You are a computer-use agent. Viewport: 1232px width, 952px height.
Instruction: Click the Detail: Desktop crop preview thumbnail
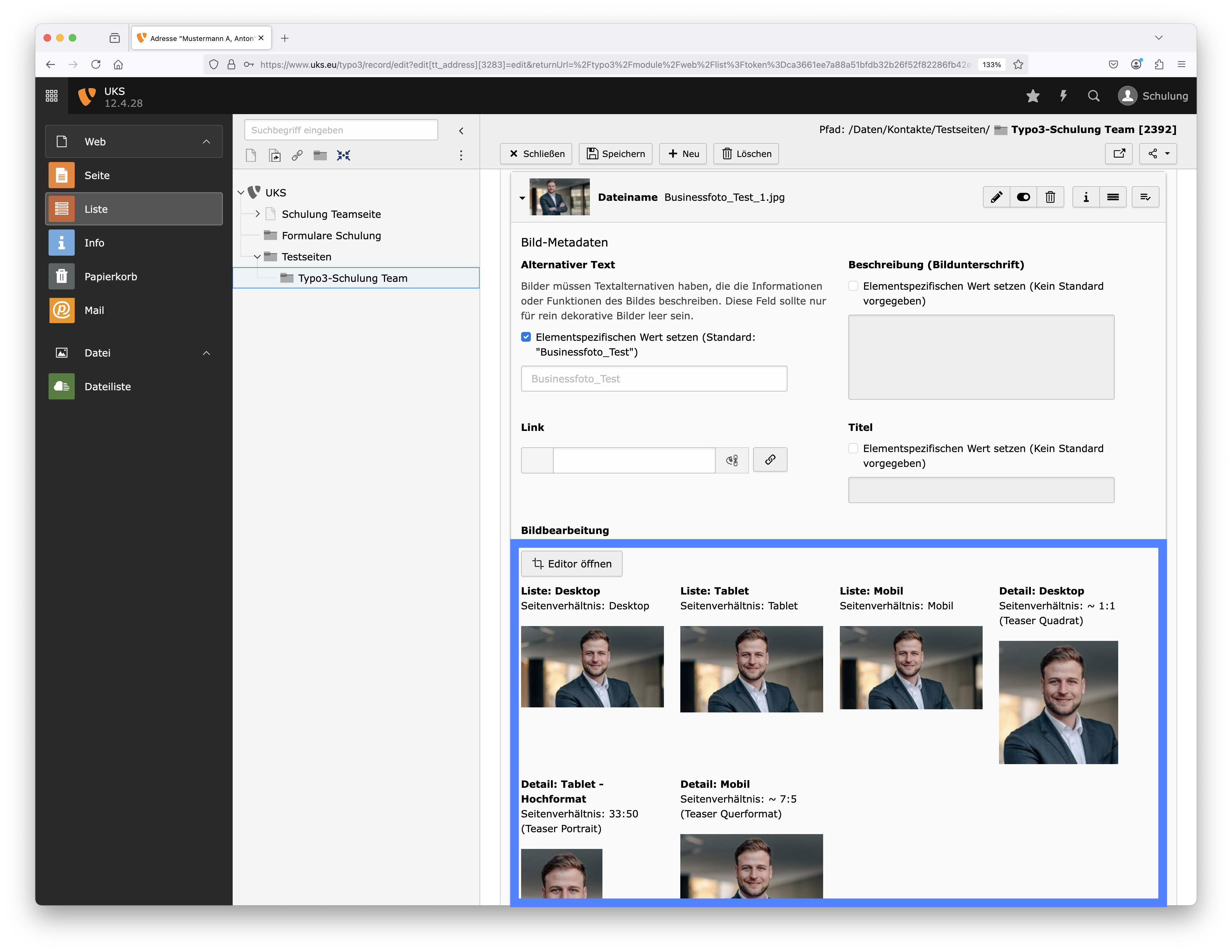[1058, 702]
